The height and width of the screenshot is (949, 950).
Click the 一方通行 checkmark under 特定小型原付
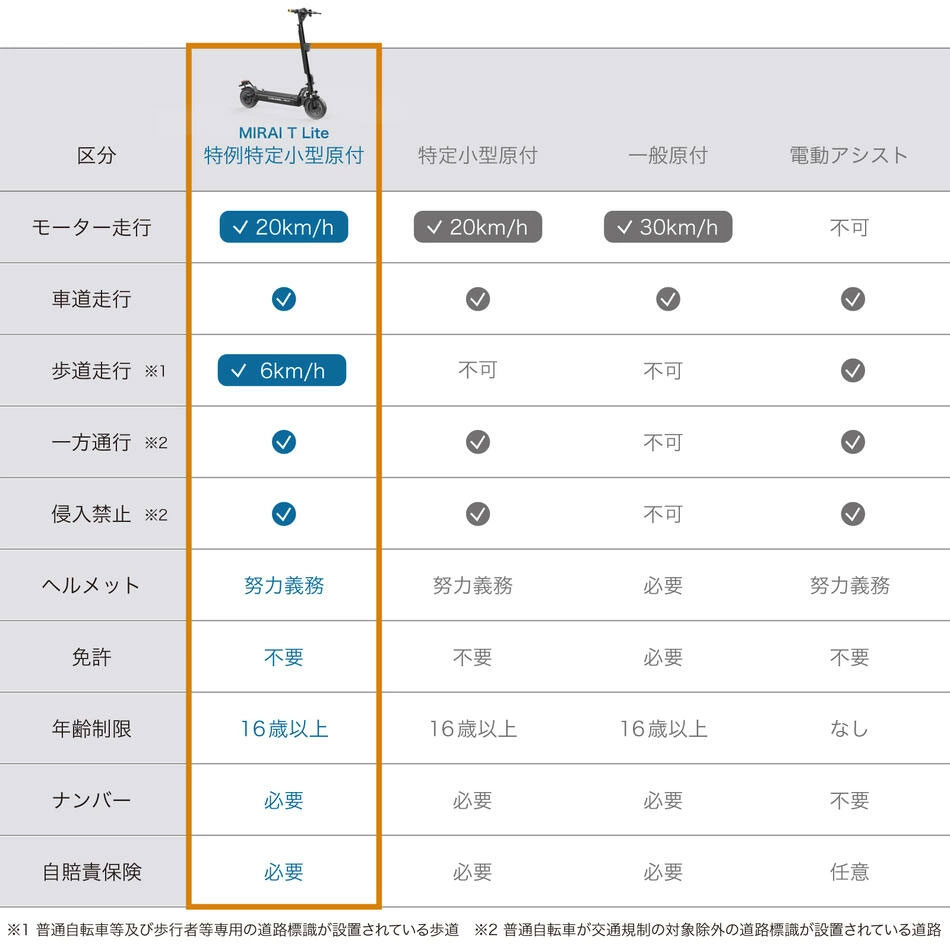point(477,442)
